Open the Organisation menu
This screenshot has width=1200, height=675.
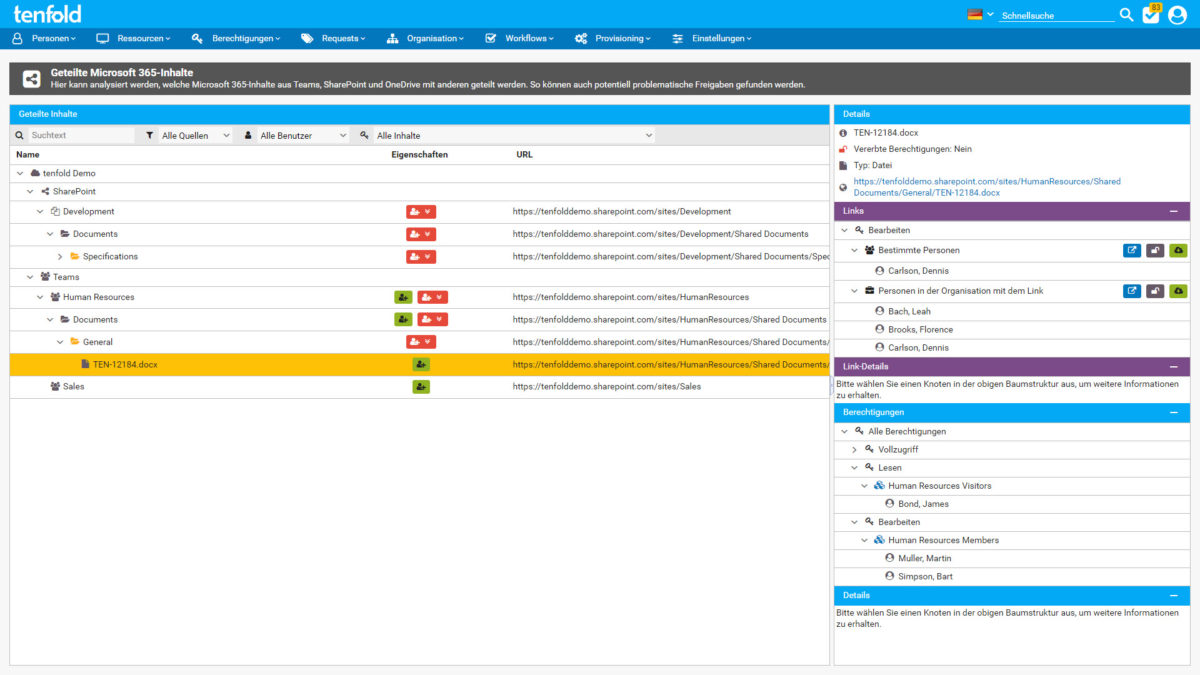425,38
